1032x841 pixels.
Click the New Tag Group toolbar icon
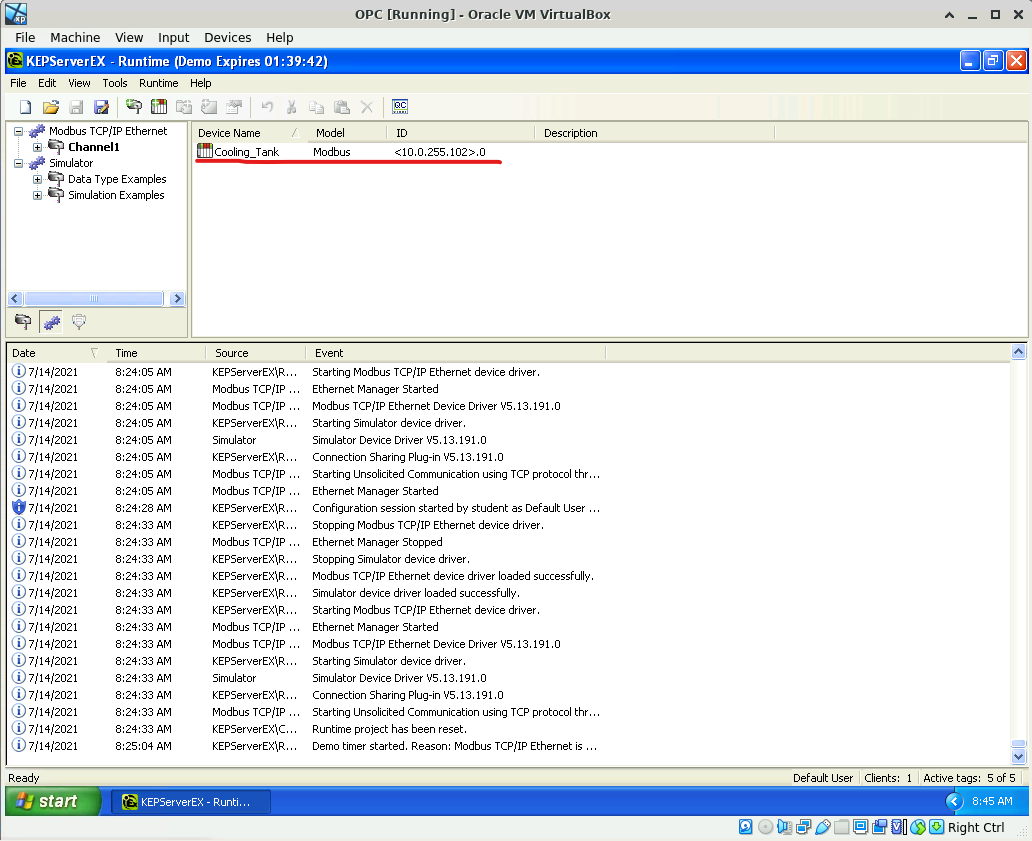point(184,107)
